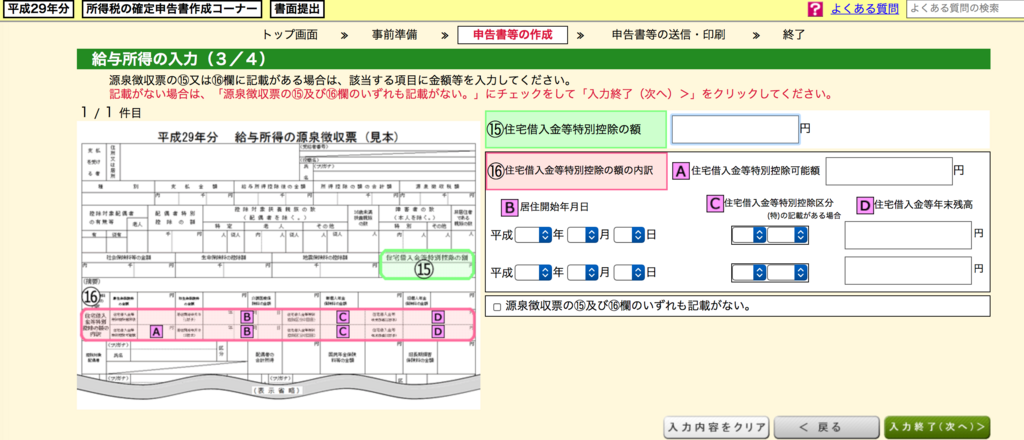The image size is (1024, 440).
Task: Click the D marker beside 住宅借入金等年末残高
Action: pos(865,206)
